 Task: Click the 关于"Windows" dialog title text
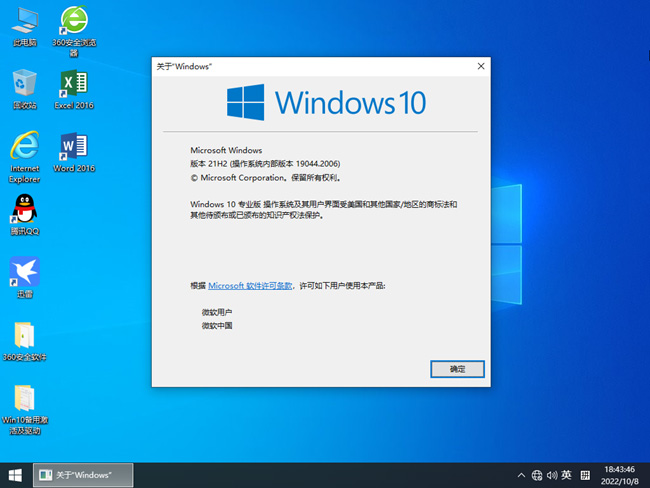point(184,66)
